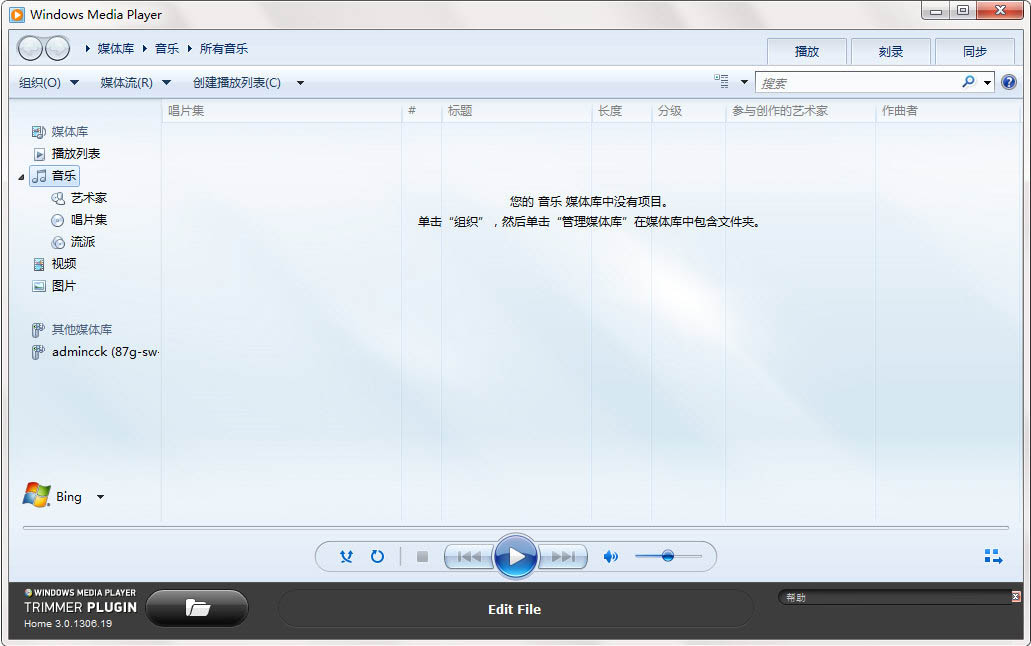
Task: Click 其他媒体库 entry
Action: (x=72, y=330)
